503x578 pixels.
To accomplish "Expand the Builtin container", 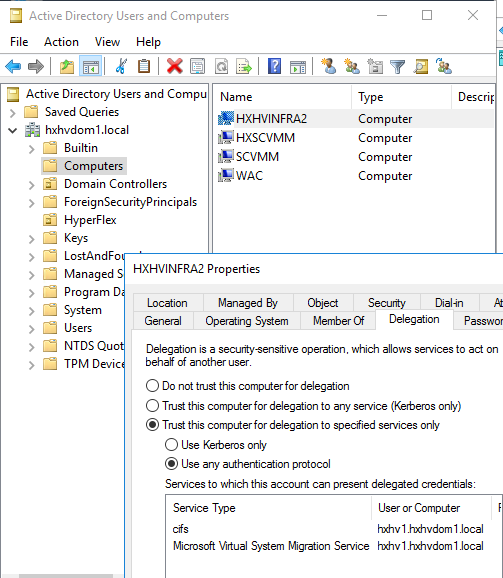I will tap(32, 149).
